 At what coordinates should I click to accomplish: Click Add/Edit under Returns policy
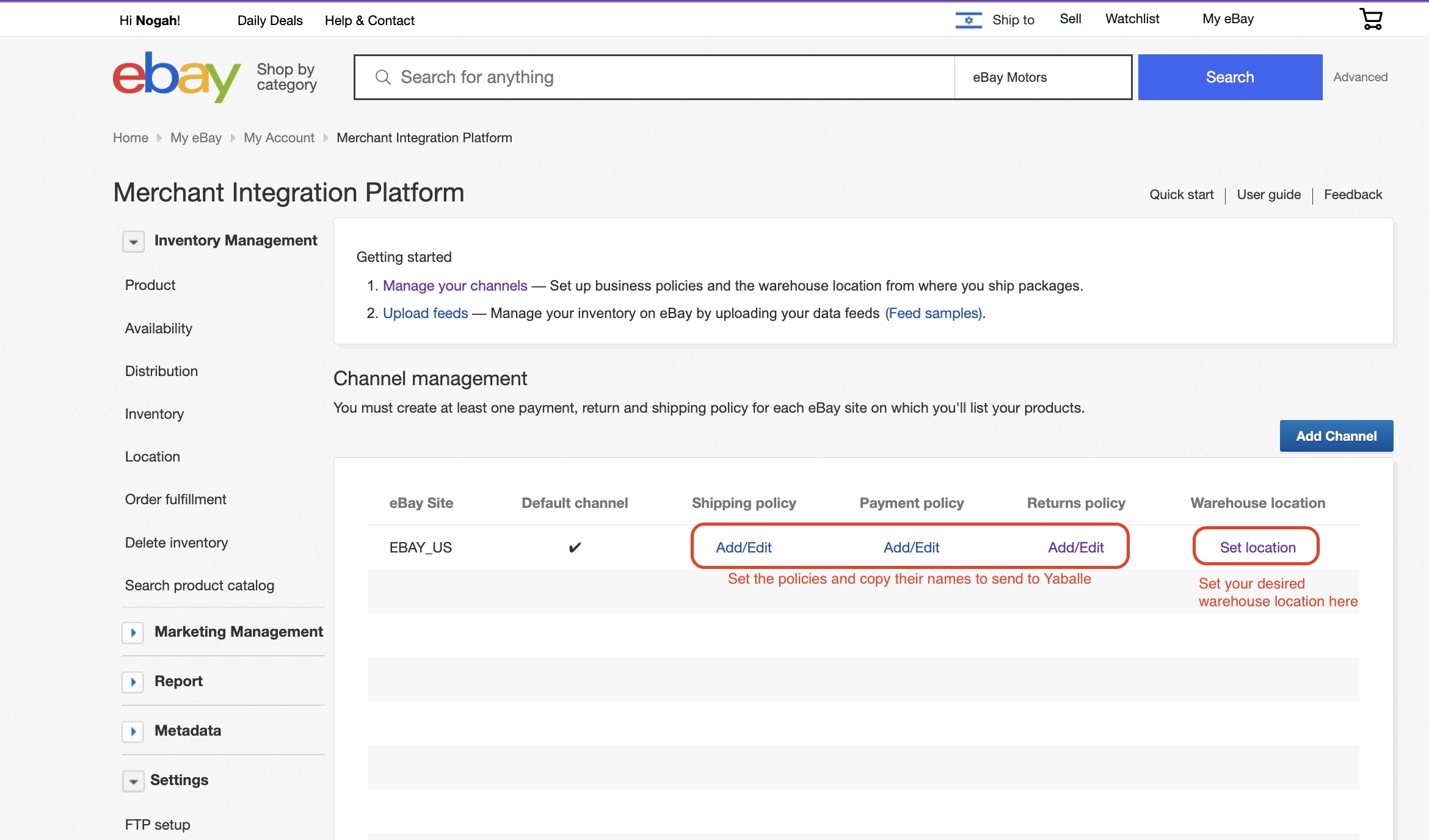pyautogui.click(x=1075, y=548)
